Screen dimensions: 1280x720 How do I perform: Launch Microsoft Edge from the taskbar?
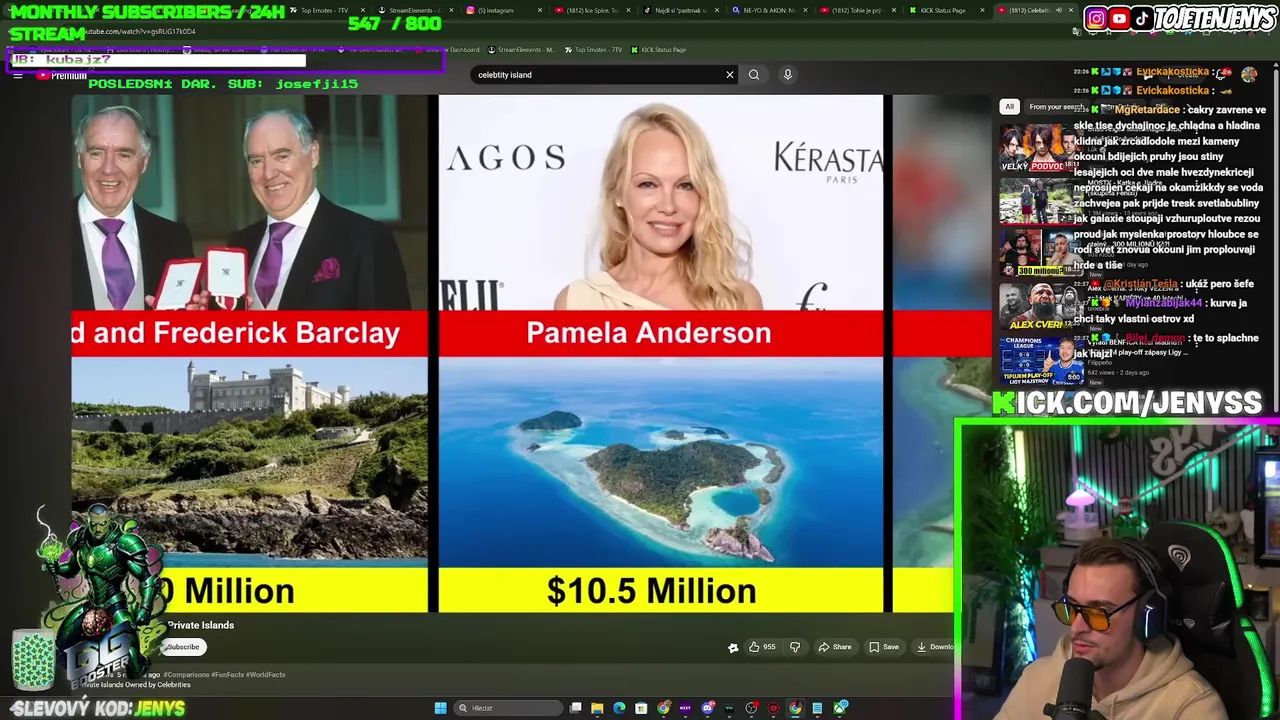click(x=619, y=708)
